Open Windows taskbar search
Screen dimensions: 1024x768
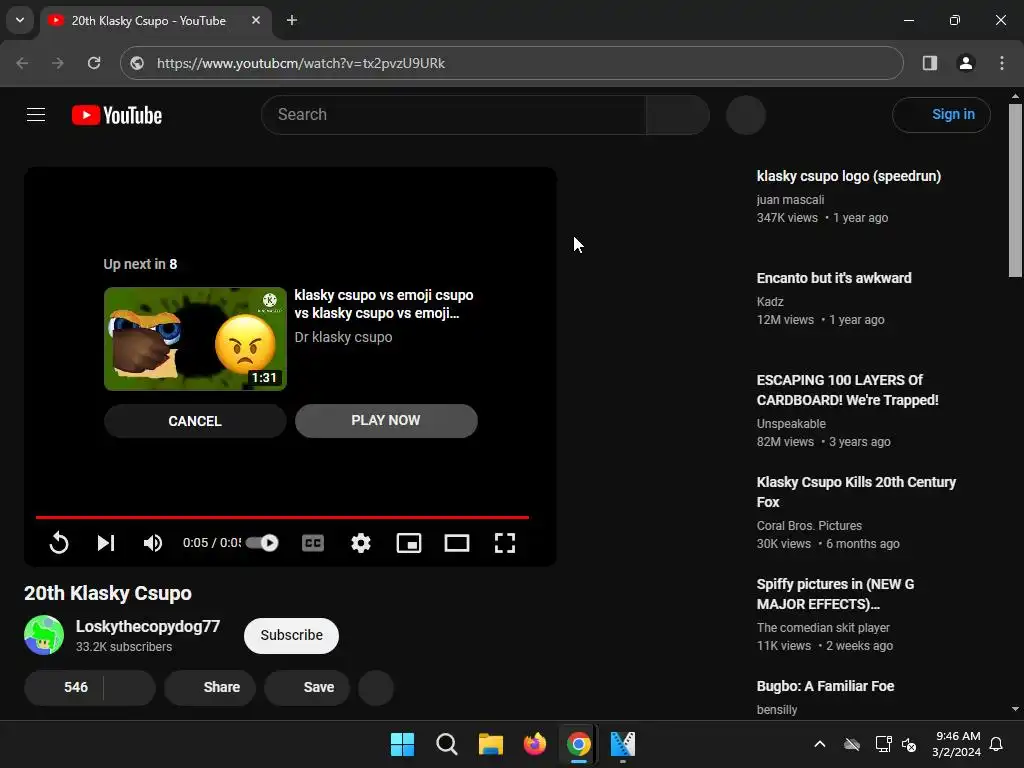[447, 744]
